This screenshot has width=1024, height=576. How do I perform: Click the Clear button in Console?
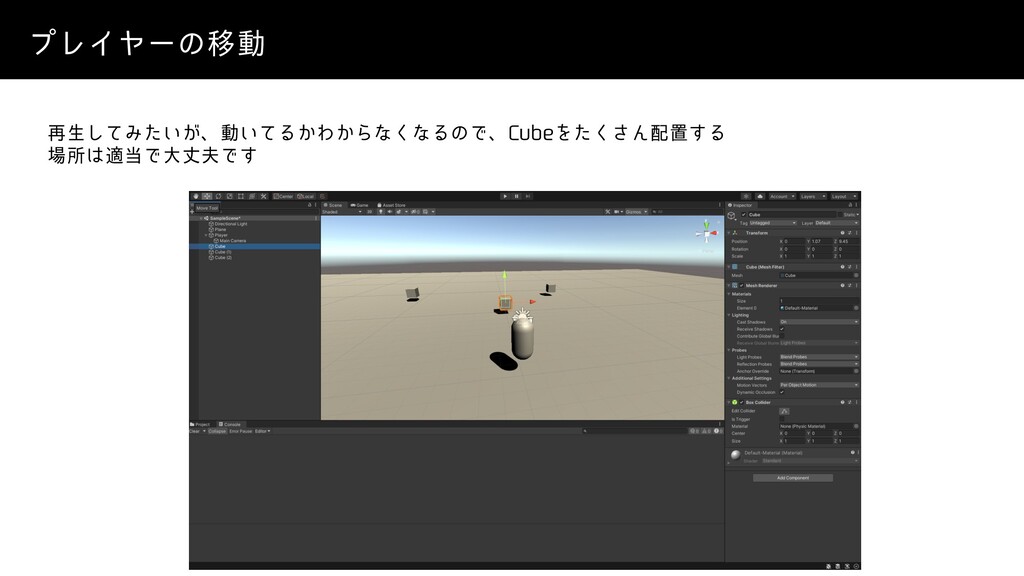pos(196,431)
